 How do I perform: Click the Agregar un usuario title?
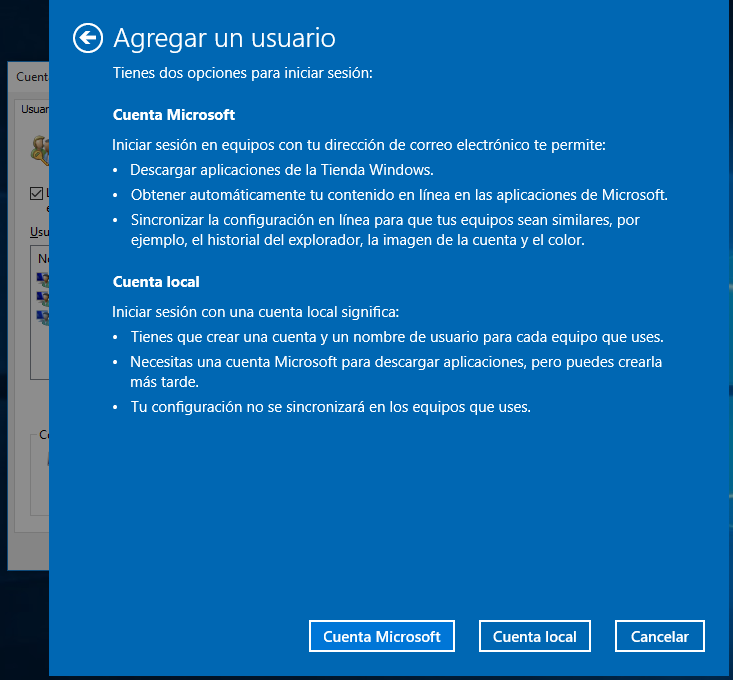pyautogui.click(x=224, y=38)
